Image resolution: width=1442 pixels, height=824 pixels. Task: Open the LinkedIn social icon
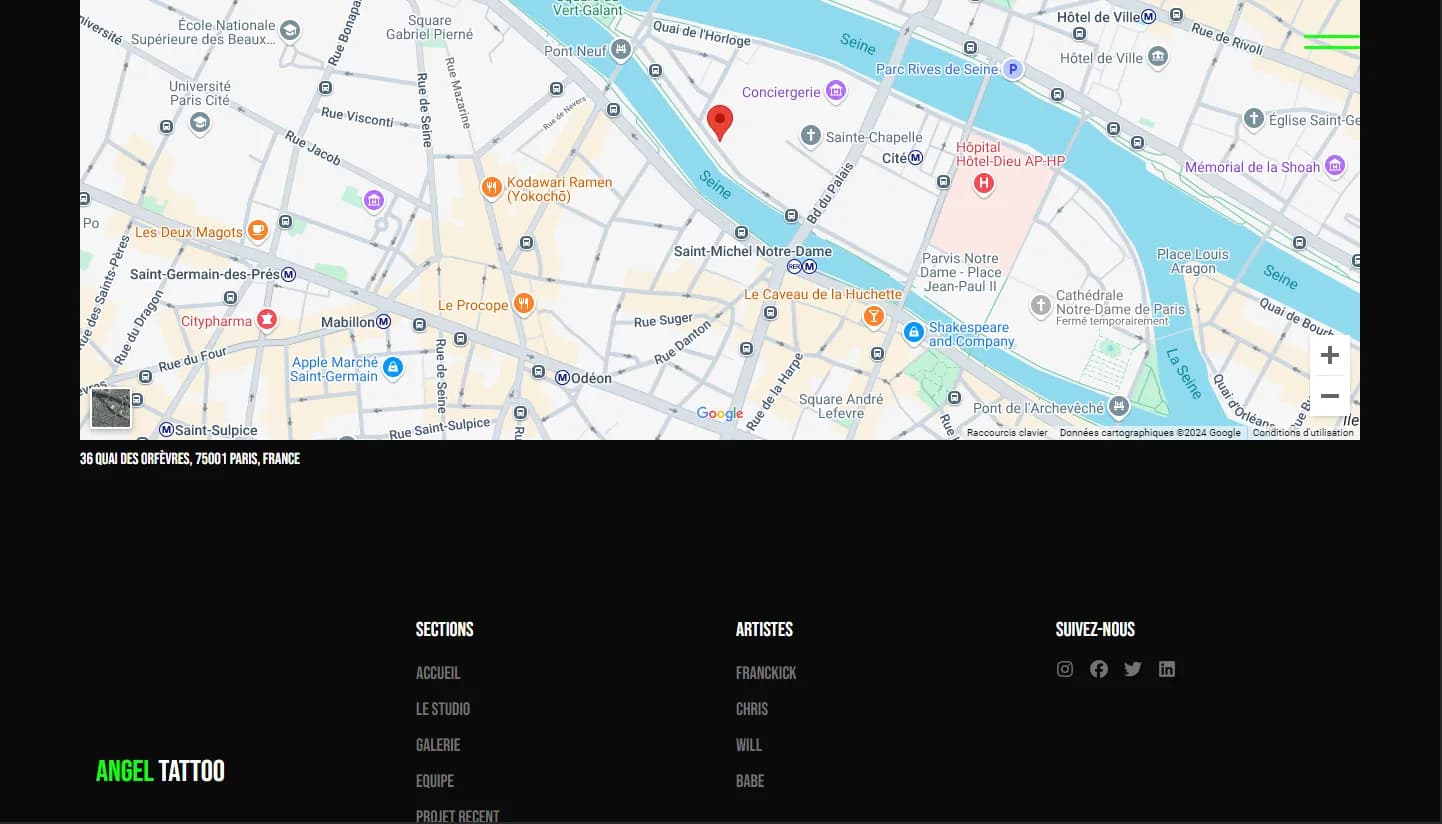[1167, 669]
